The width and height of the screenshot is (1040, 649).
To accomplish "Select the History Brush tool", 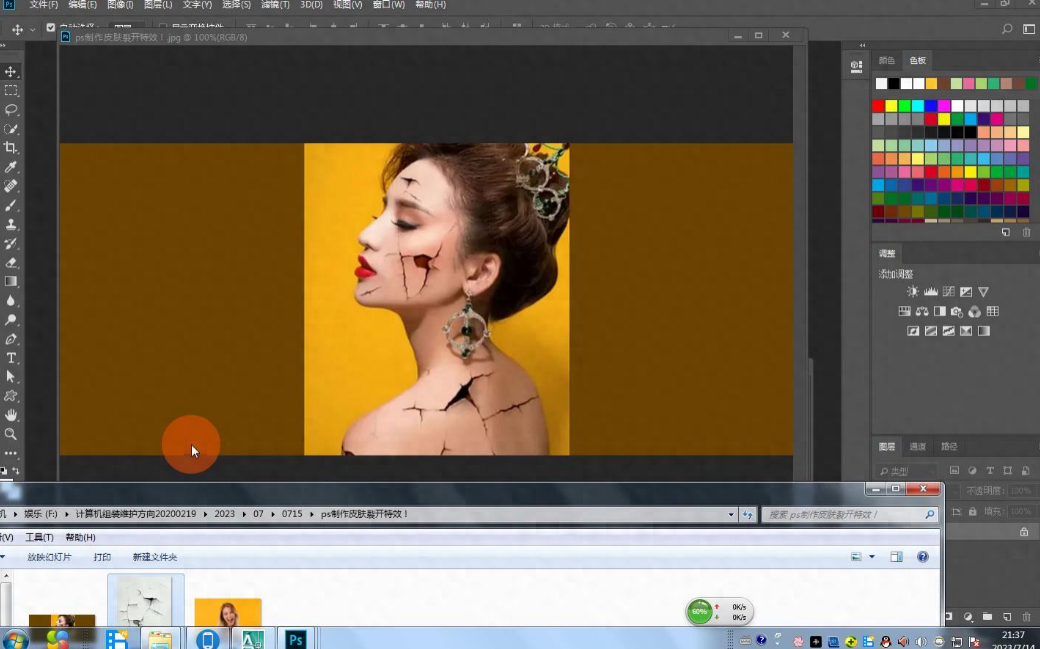I will 11,244.
